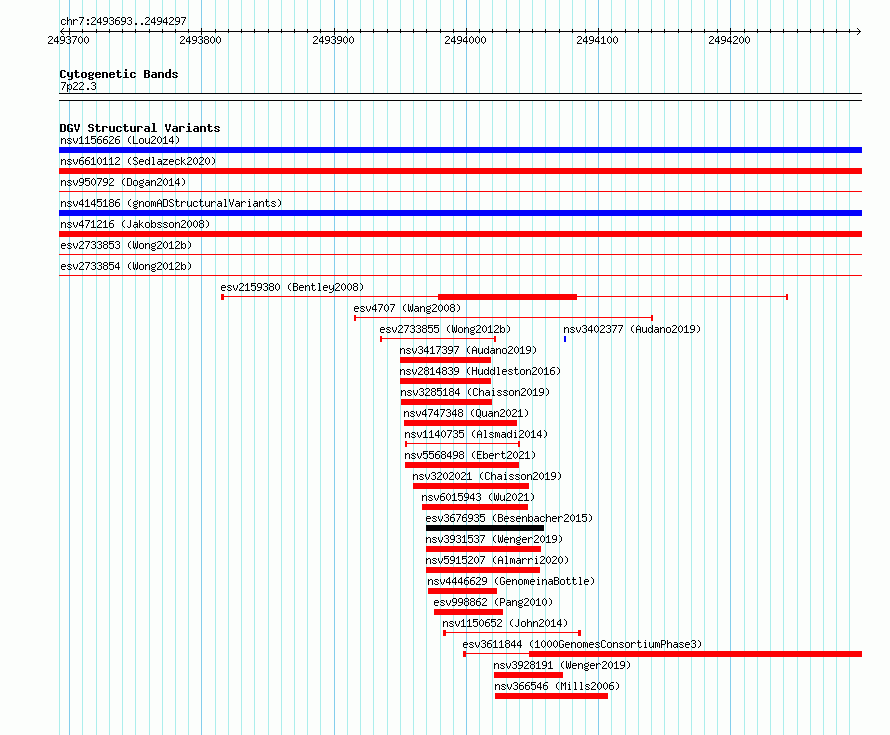This screenshot has height=735, width=890.
Task: Select the nsv2814839 (Huddleston2016) label
Action: [480, 371]
